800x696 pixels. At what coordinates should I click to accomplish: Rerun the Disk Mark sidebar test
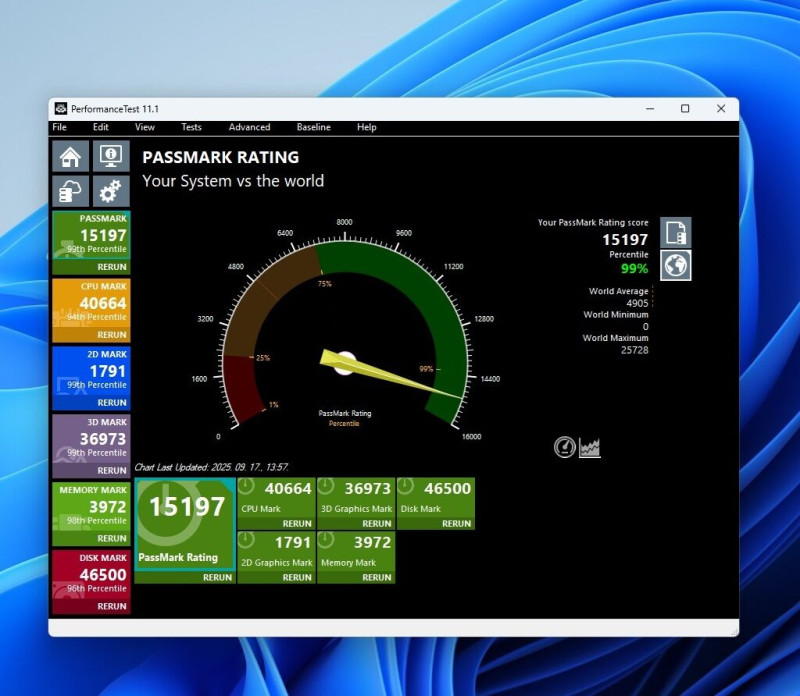(112, 606)
